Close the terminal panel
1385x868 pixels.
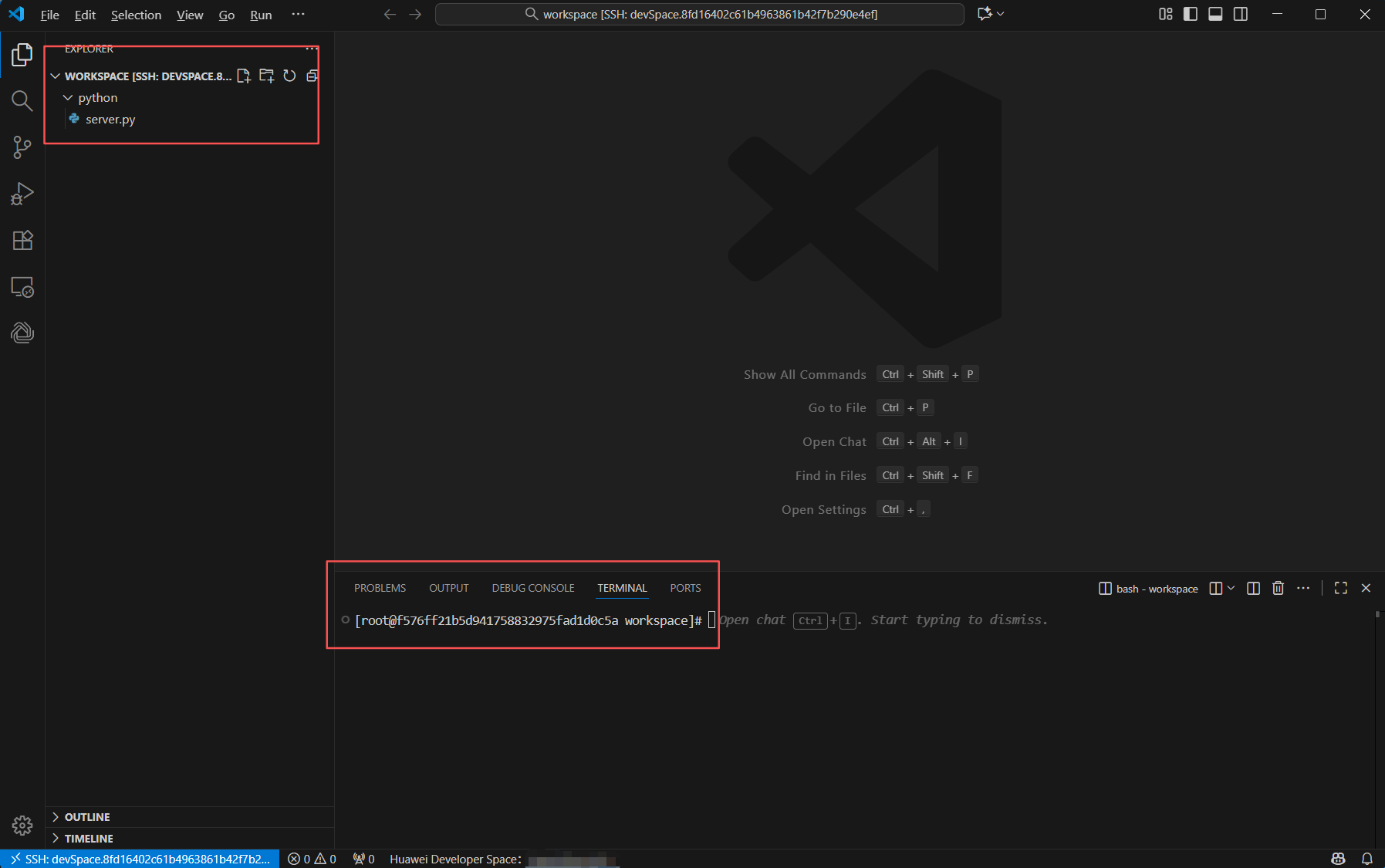tap(1366, 588)
